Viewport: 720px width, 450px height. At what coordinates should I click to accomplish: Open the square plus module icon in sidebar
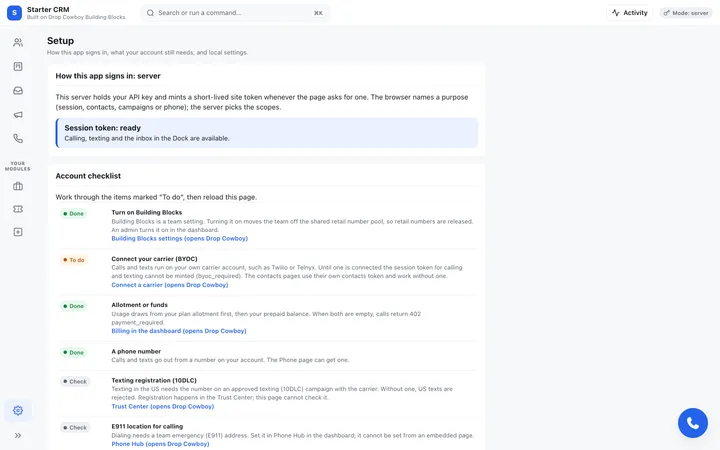click(x=18, y=232)
